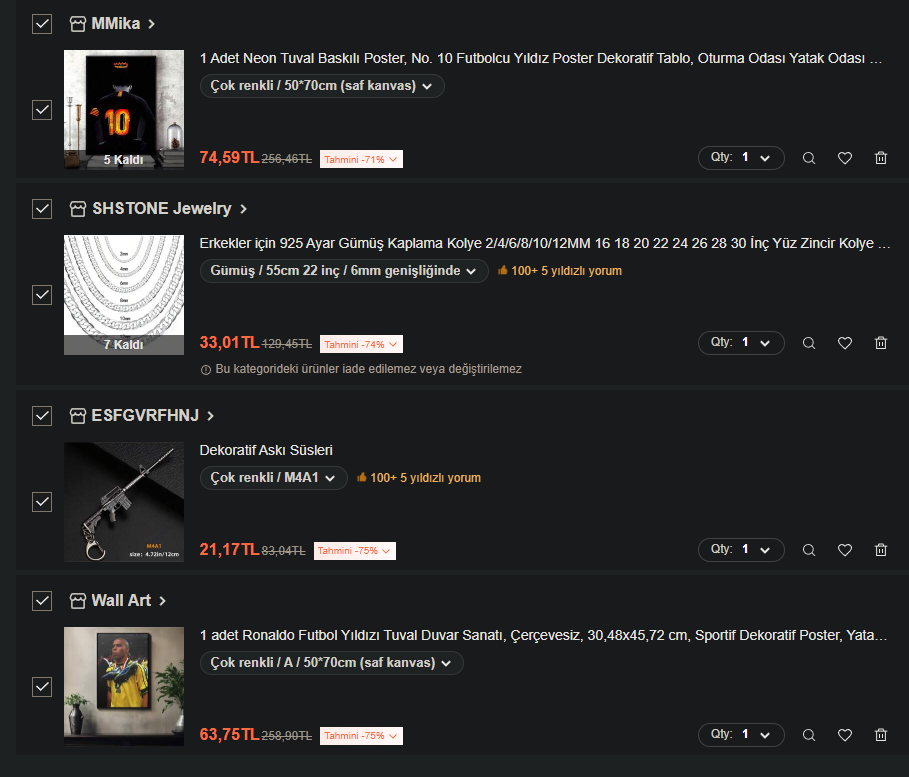Change variant Gümüş / 55cm 22 inç
Image resolution: width=909 pixels, height=777 pixels.
pos(344,271)
